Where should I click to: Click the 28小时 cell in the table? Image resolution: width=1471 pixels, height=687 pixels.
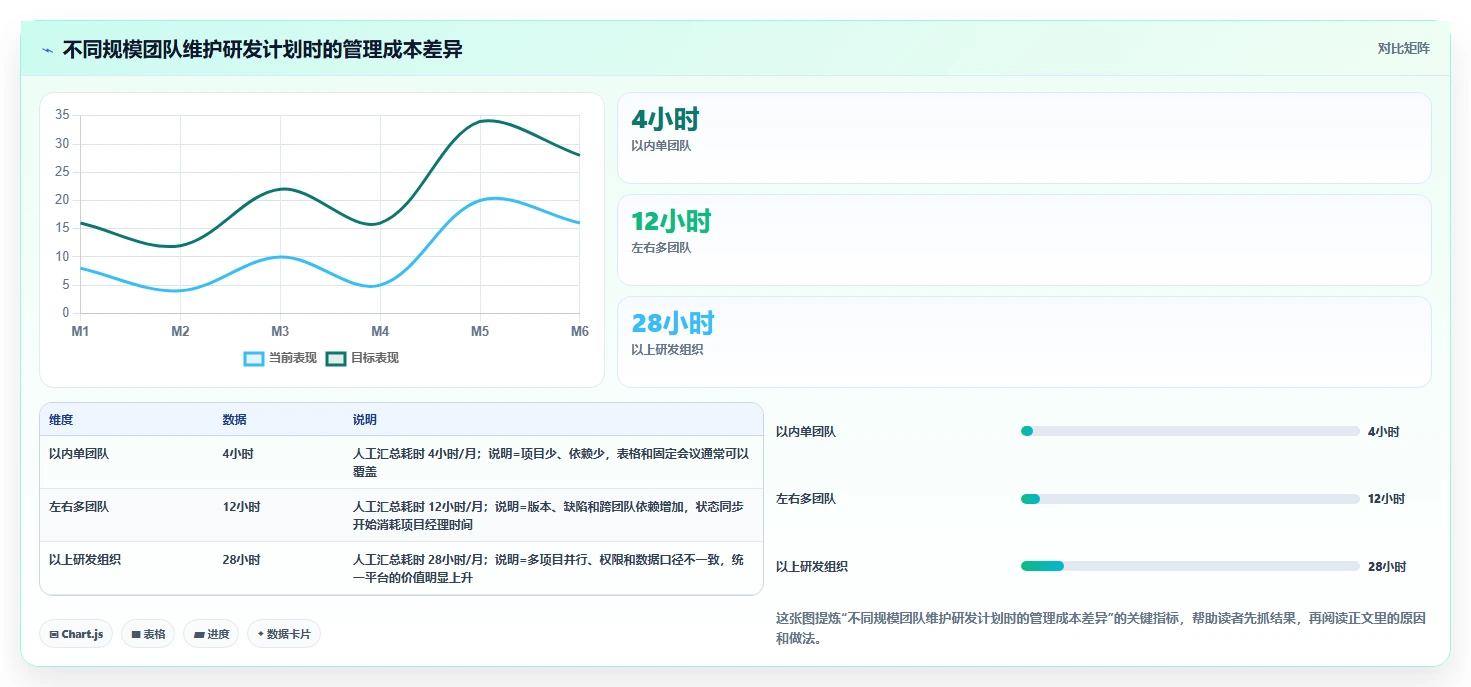tap(241, 560)
